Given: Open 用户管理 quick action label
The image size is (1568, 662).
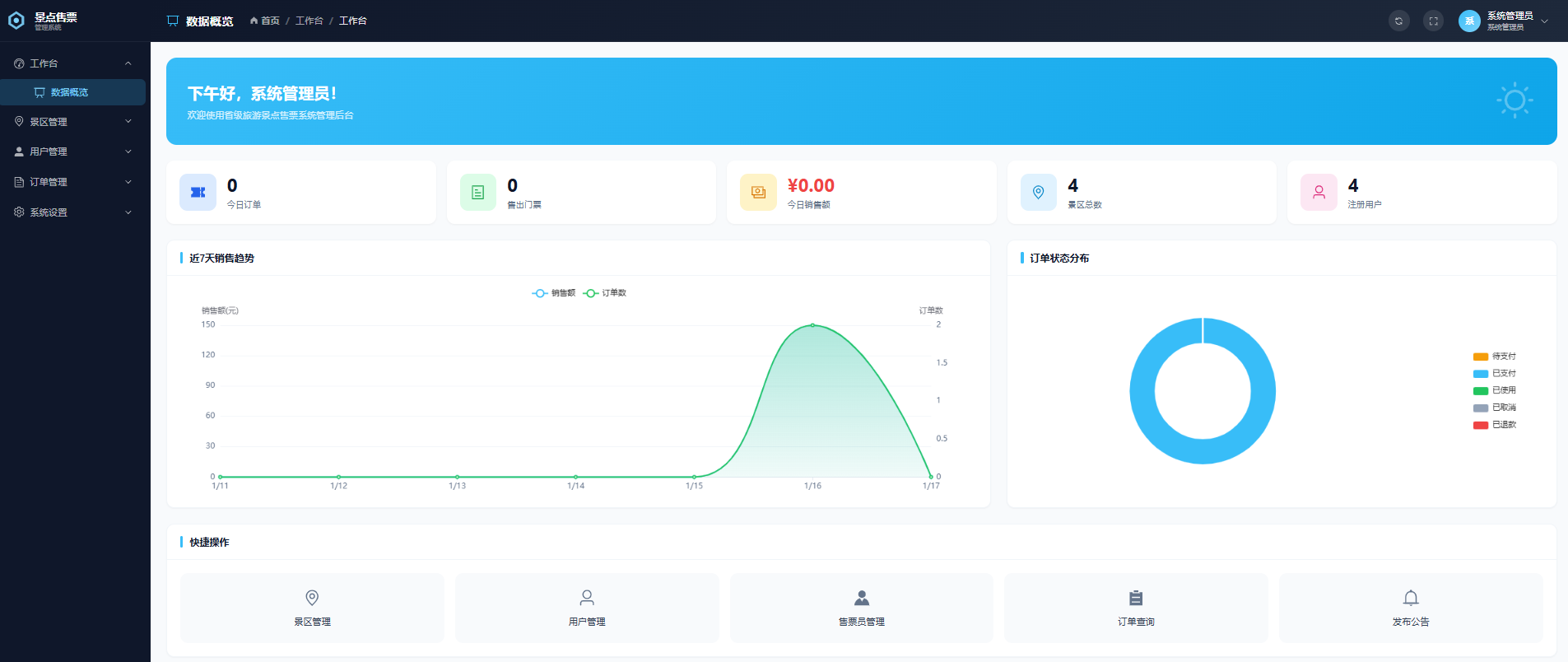Looking at the screenshot, I should [x=587, y=622].
